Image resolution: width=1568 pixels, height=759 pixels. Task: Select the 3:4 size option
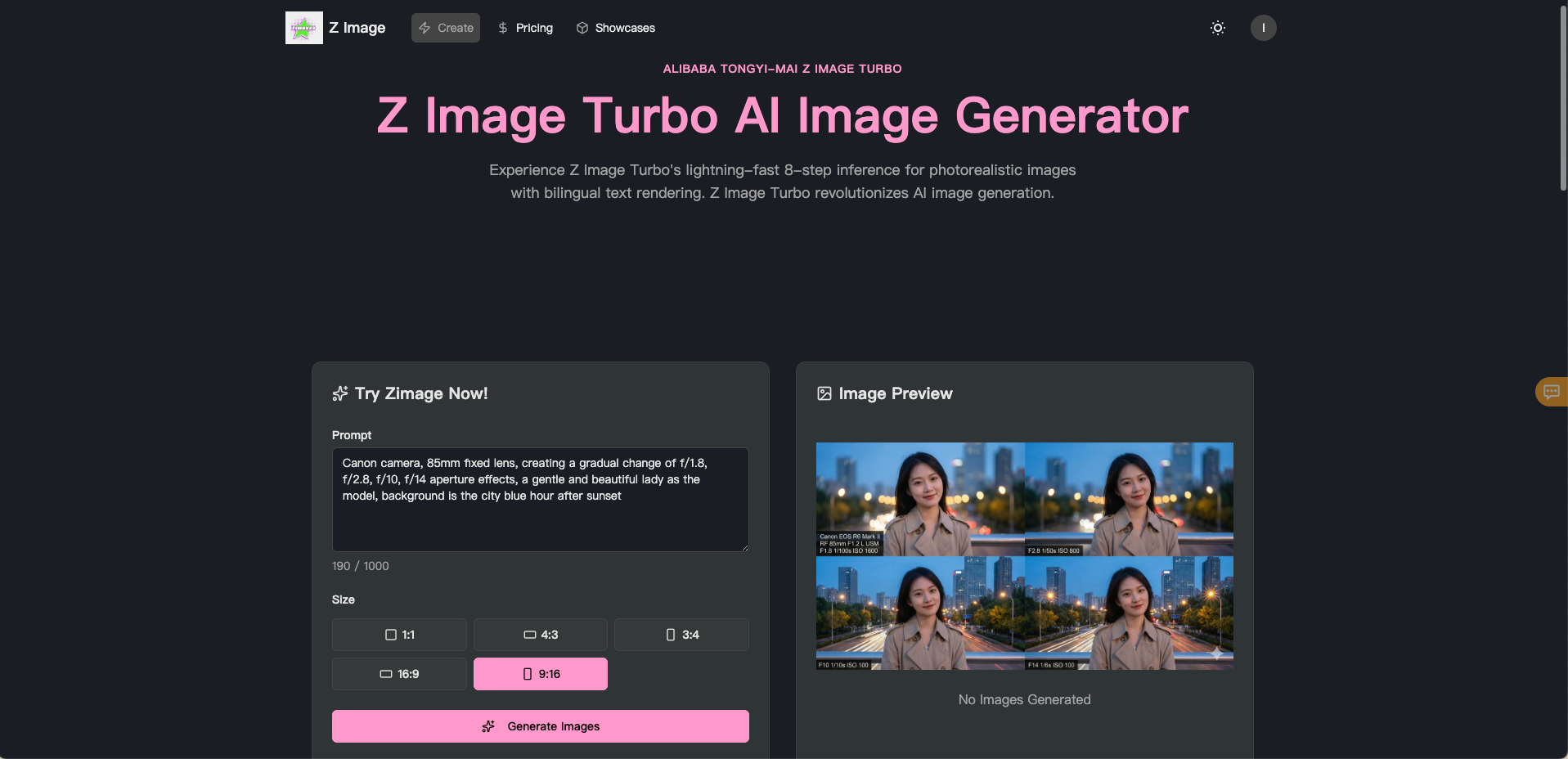[x=682, y=635]
